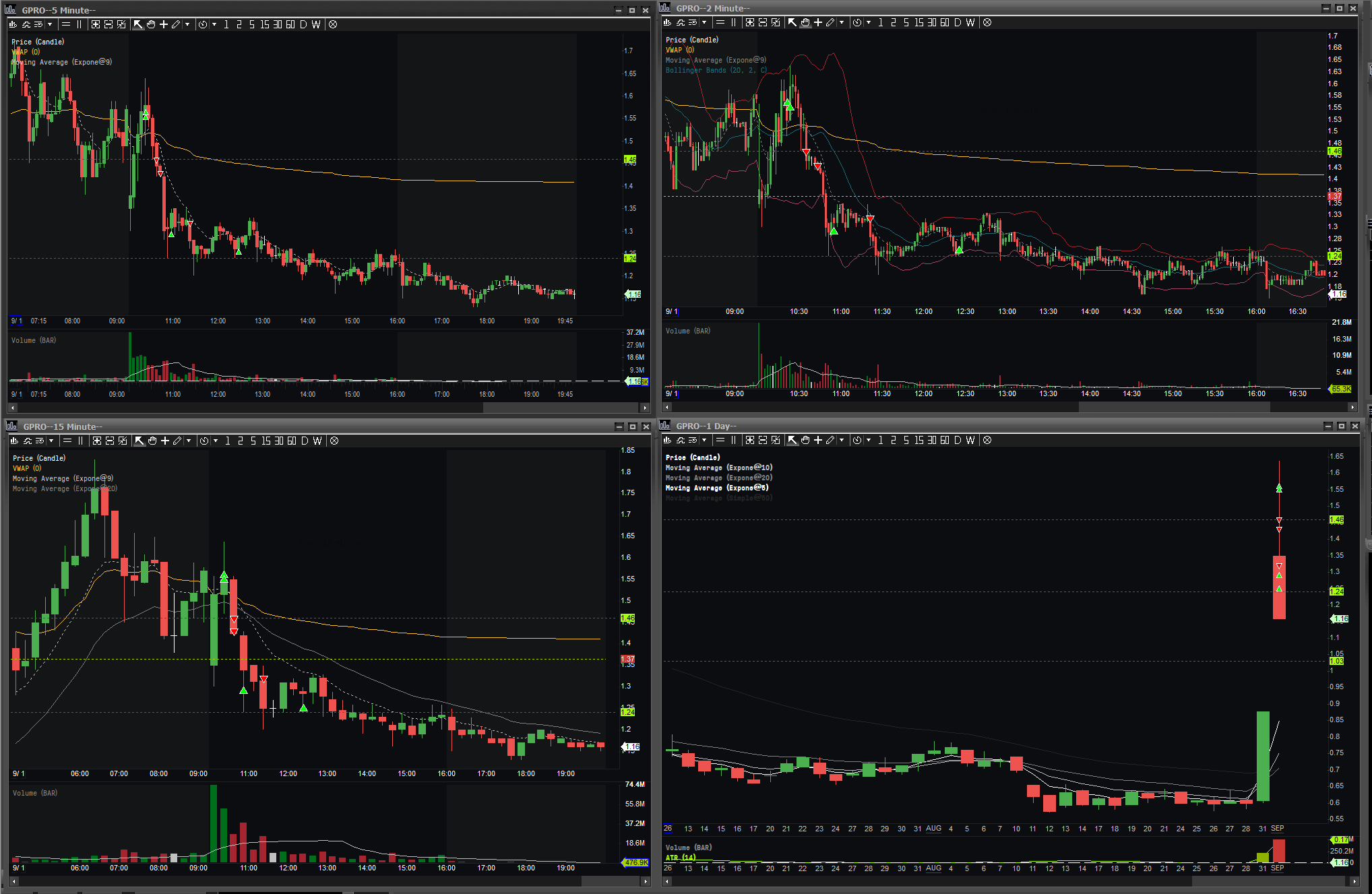Add vertical line in 5 Minute chart
Viewport: 1372px width, 894px height.
[x=79, y=24]
